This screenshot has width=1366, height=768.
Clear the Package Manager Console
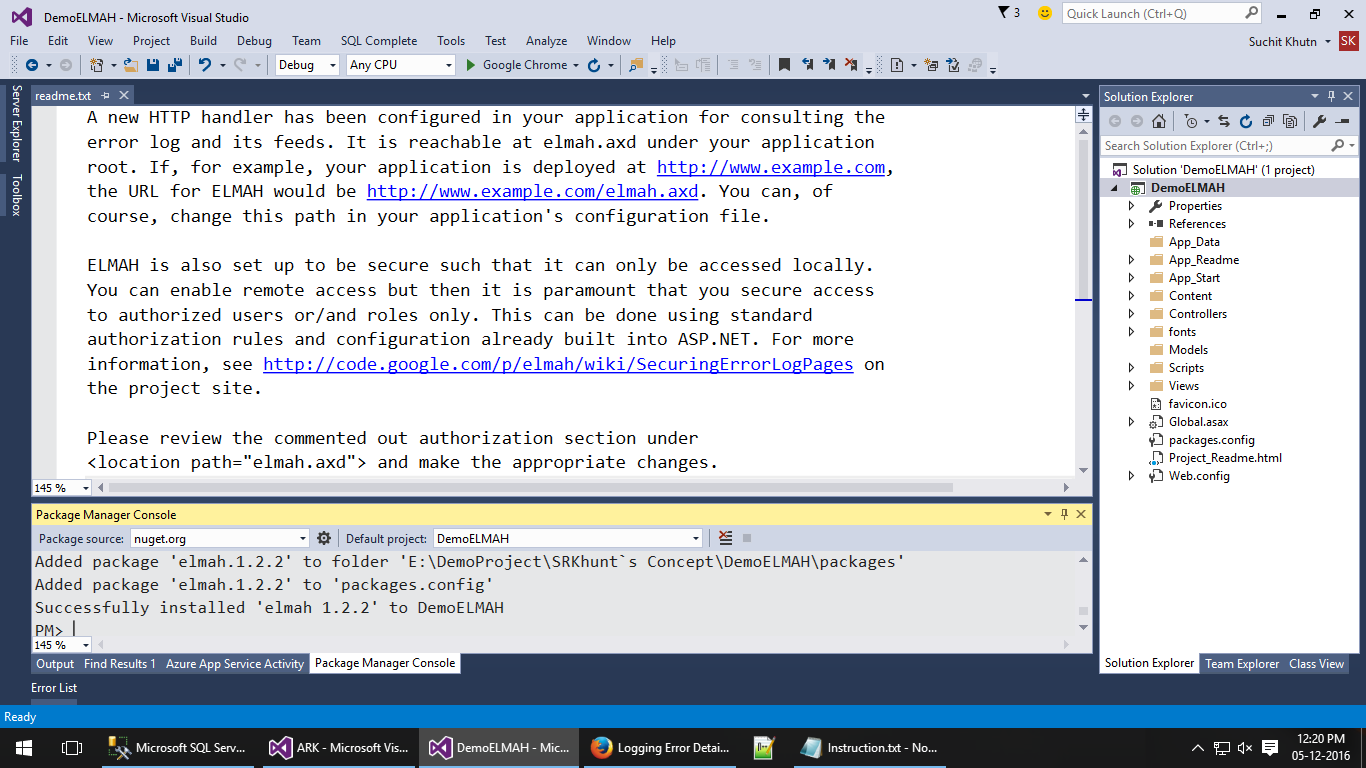[726, 538]
